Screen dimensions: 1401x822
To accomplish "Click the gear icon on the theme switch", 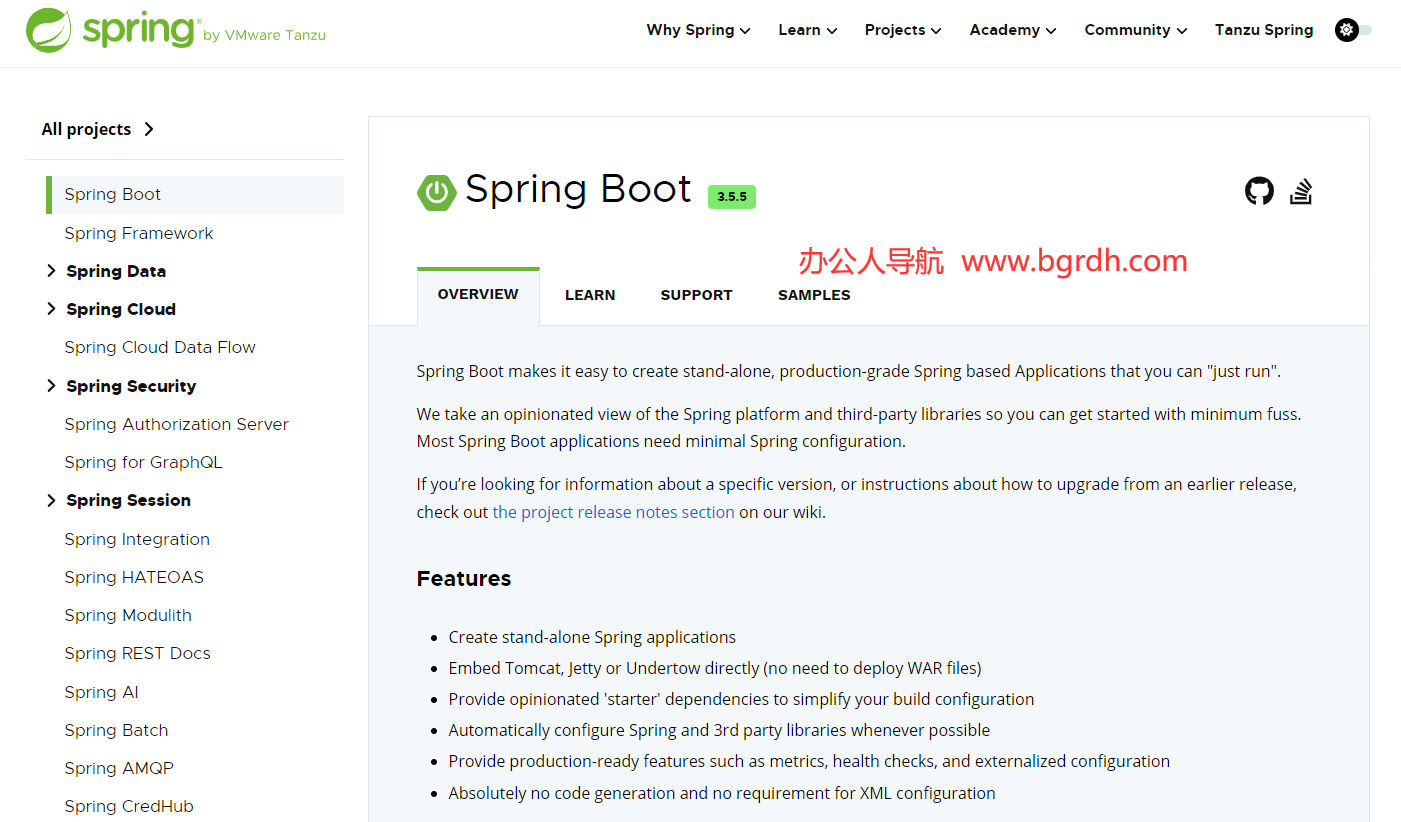I will coord(1346,29).
